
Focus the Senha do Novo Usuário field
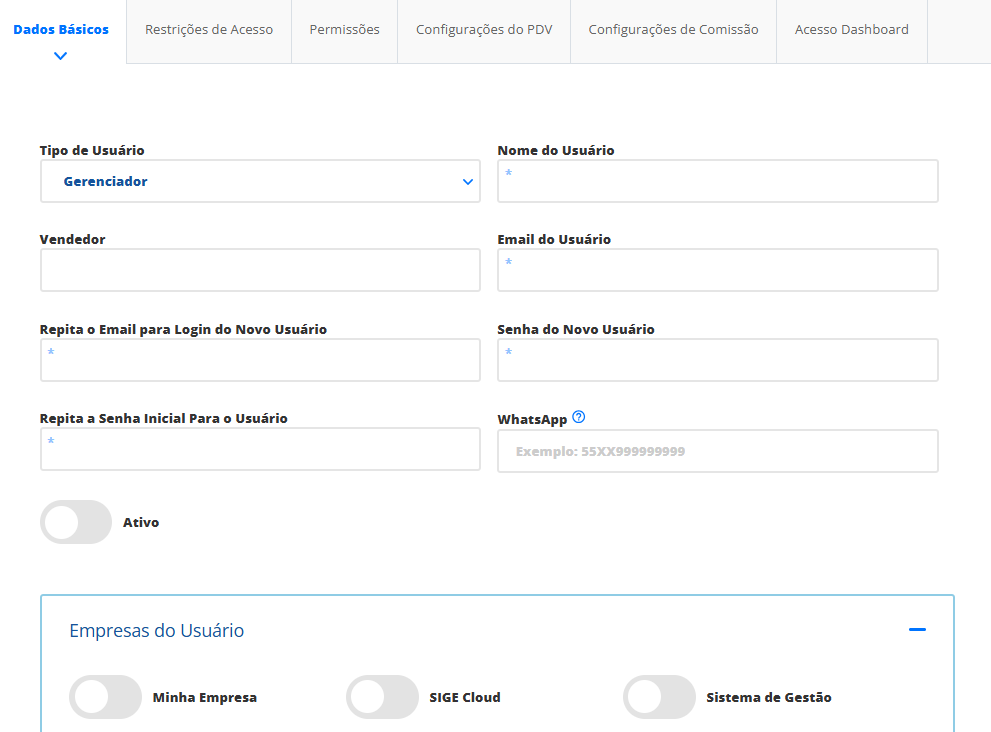717,360
